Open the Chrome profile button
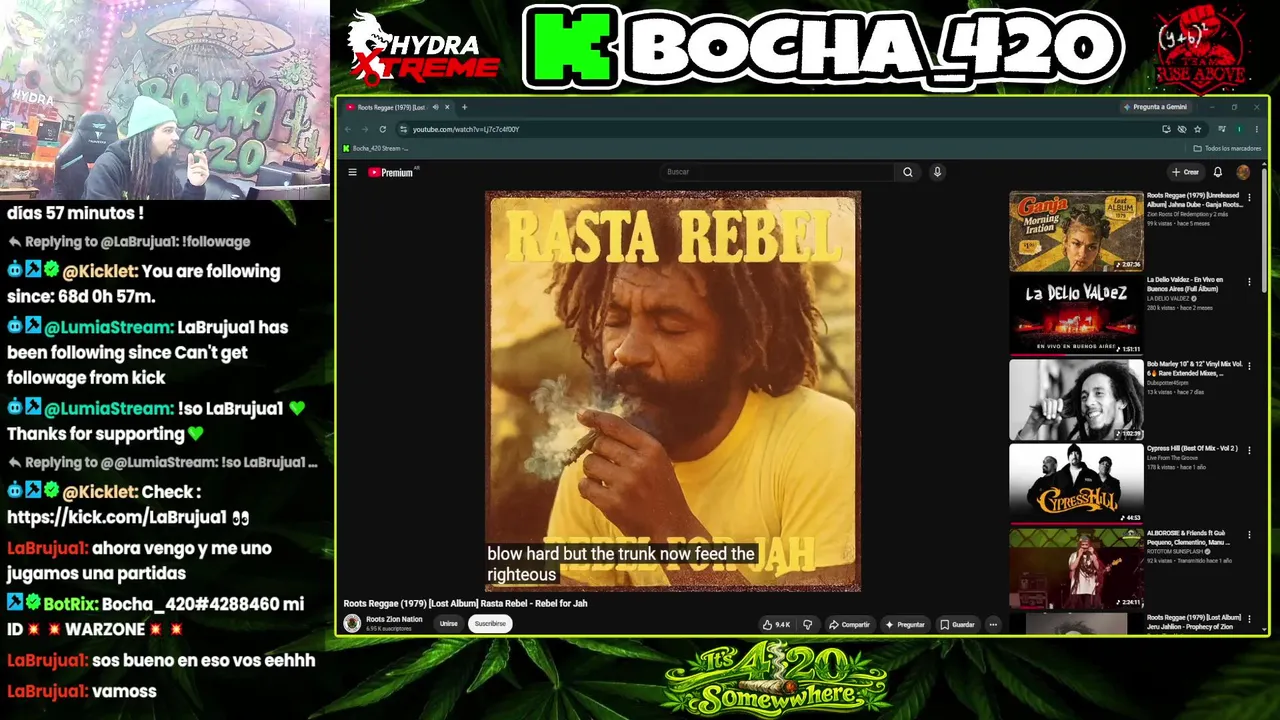Viewport: 1280px width, 720px height. 1240,129
